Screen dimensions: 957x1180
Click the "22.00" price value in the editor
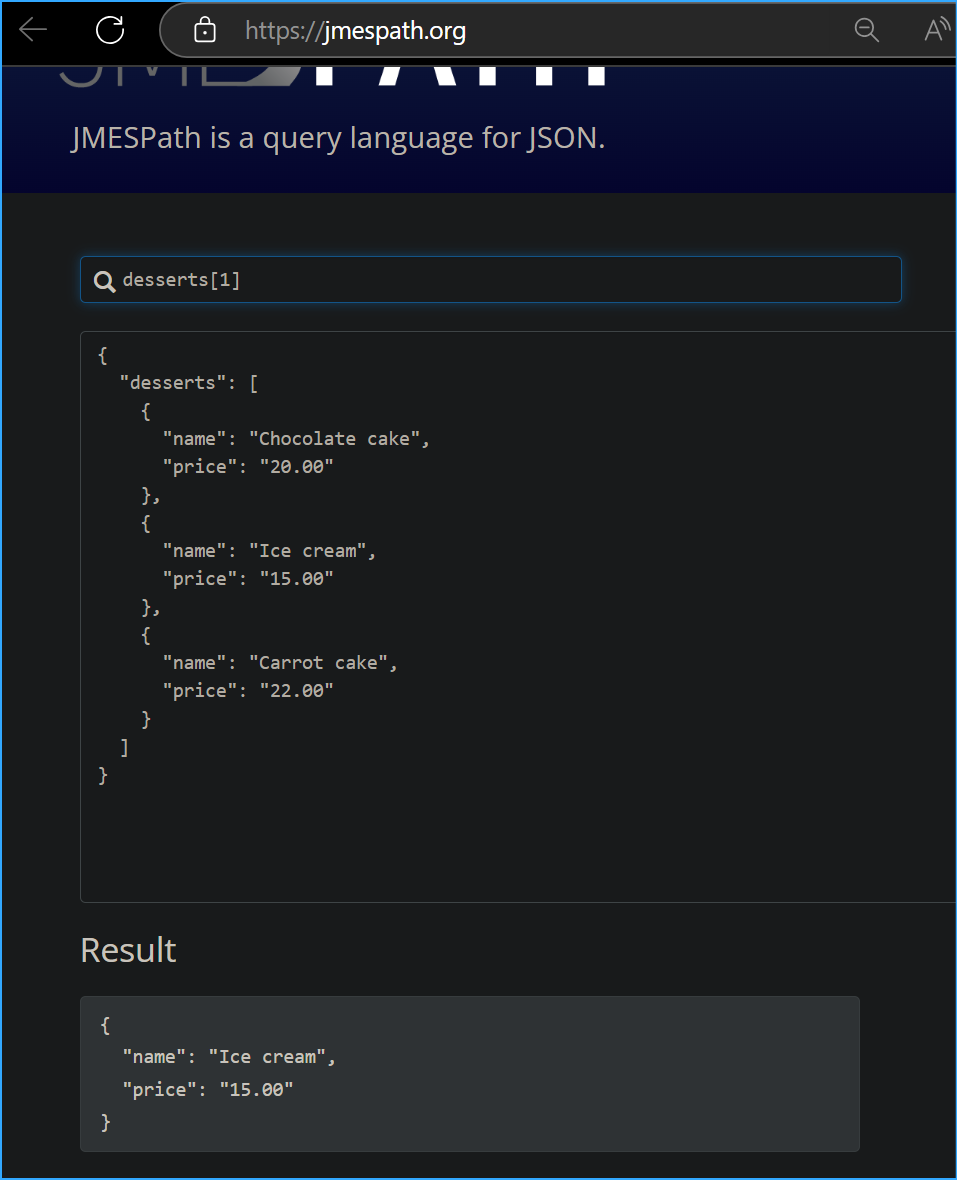tap(296, 690)
